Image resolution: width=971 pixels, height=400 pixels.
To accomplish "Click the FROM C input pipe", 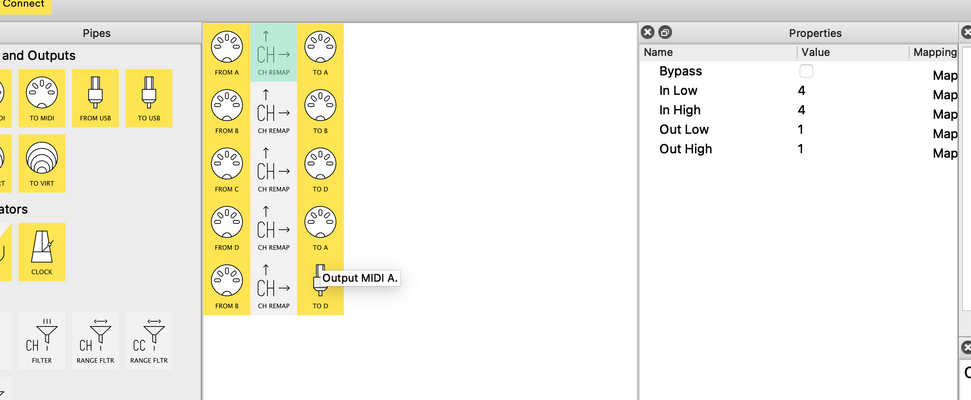I will tap(227, 169).
